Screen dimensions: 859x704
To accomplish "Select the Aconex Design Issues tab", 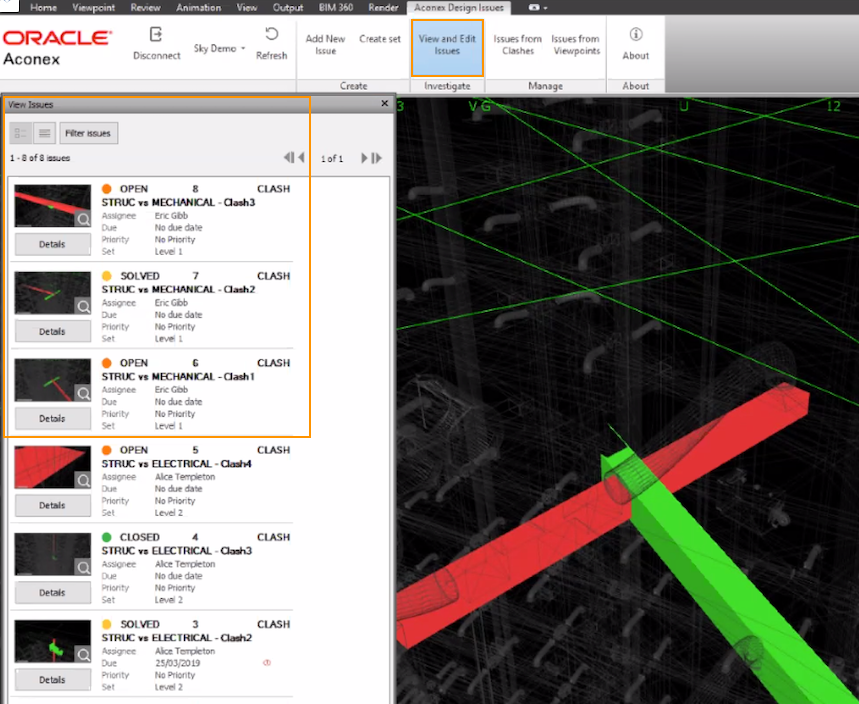I will click(x=459, y=8).
